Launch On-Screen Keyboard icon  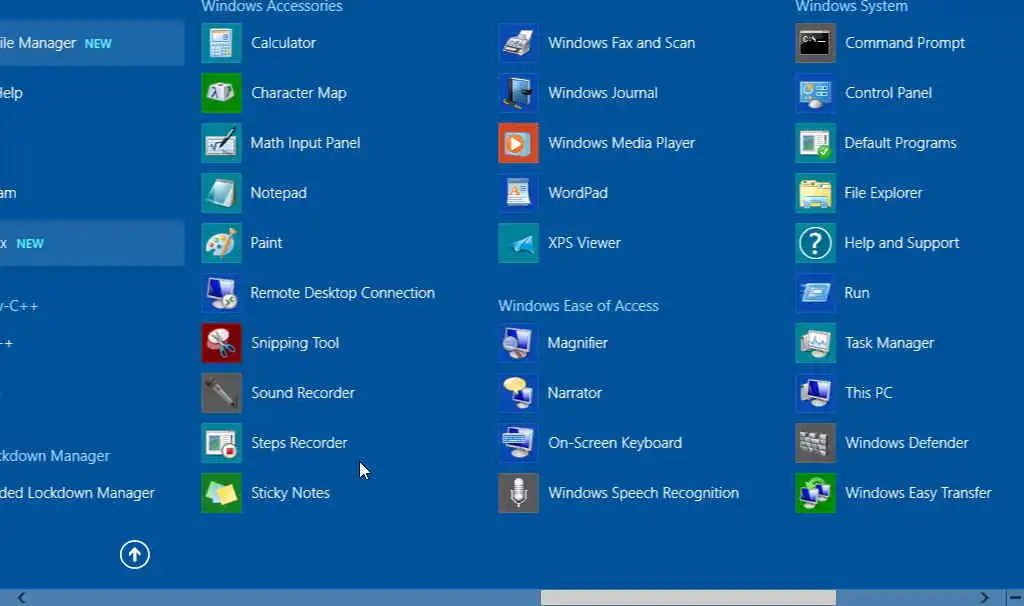point(519,443)
